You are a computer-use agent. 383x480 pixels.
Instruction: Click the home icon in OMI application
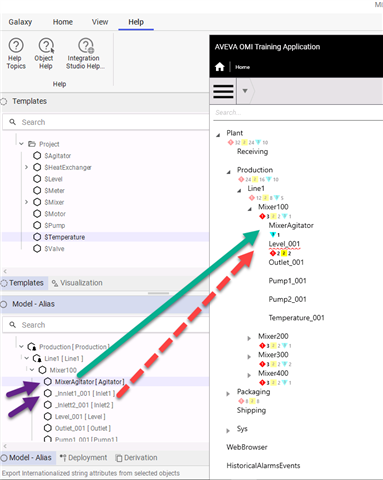point(220,67)
